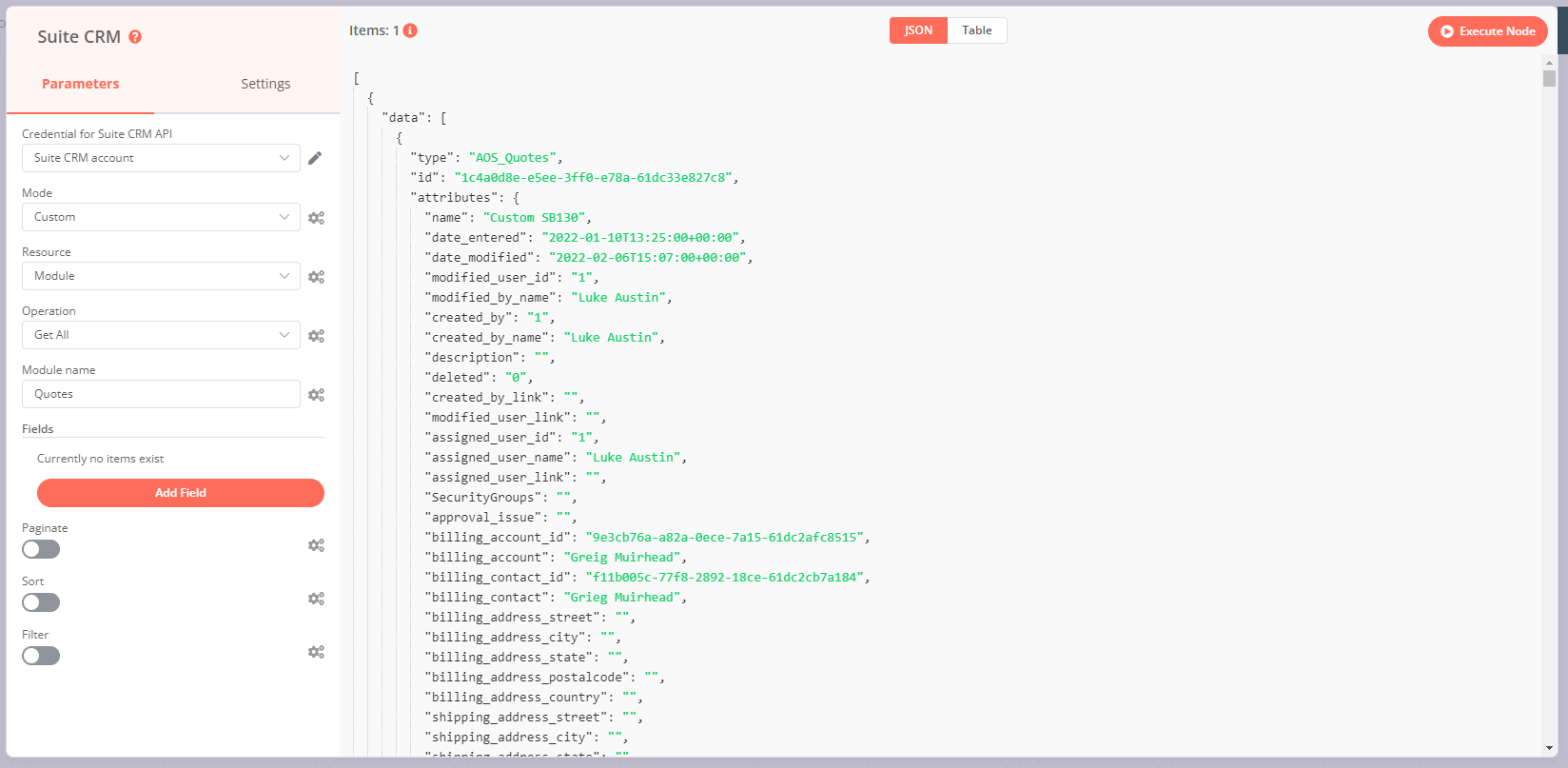Click the assigned_user_name value "Luke Austin"
This screenshot has width=1568, height=768.
point(633,458)
